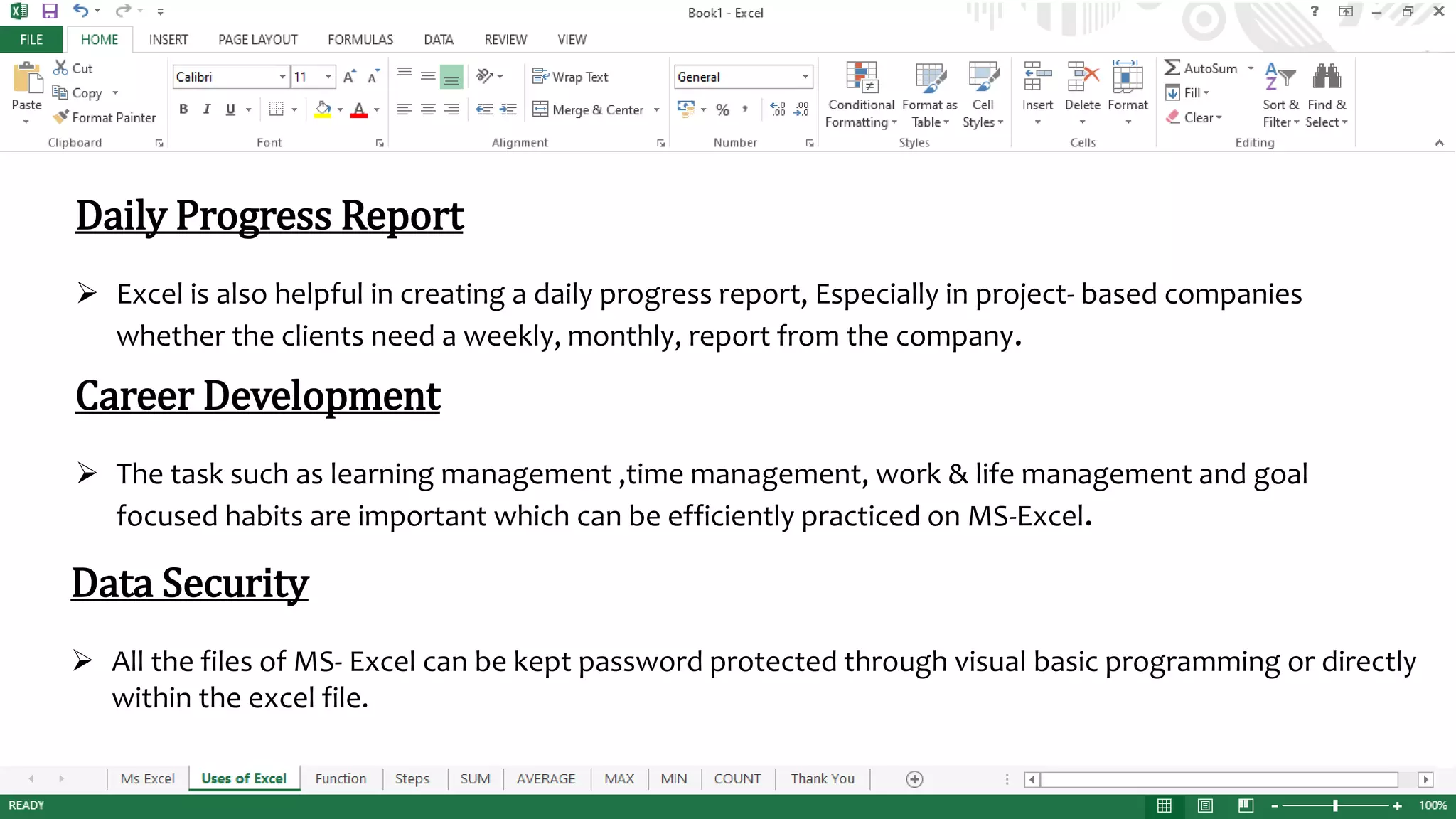
Task: Add a new sheet with plus button
Action: (x=915, y=779)
